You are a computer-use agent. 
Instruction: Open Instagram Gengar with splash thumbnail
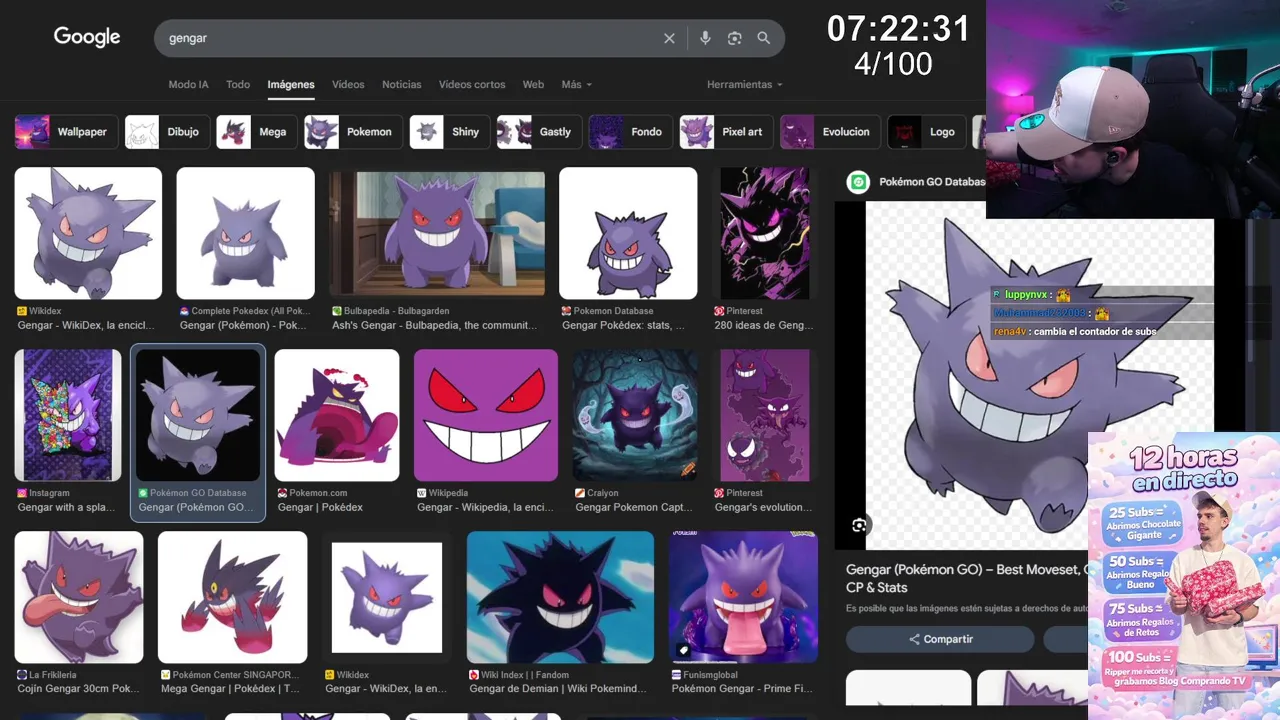pos(68,415)
